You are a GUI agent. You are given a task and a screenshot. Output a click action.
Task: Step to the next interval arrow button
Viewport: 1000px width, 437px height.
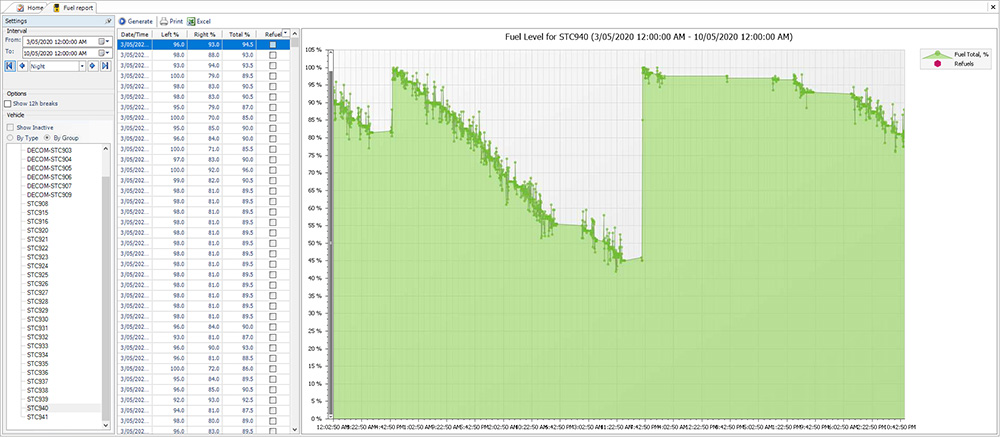pos(92,66)
